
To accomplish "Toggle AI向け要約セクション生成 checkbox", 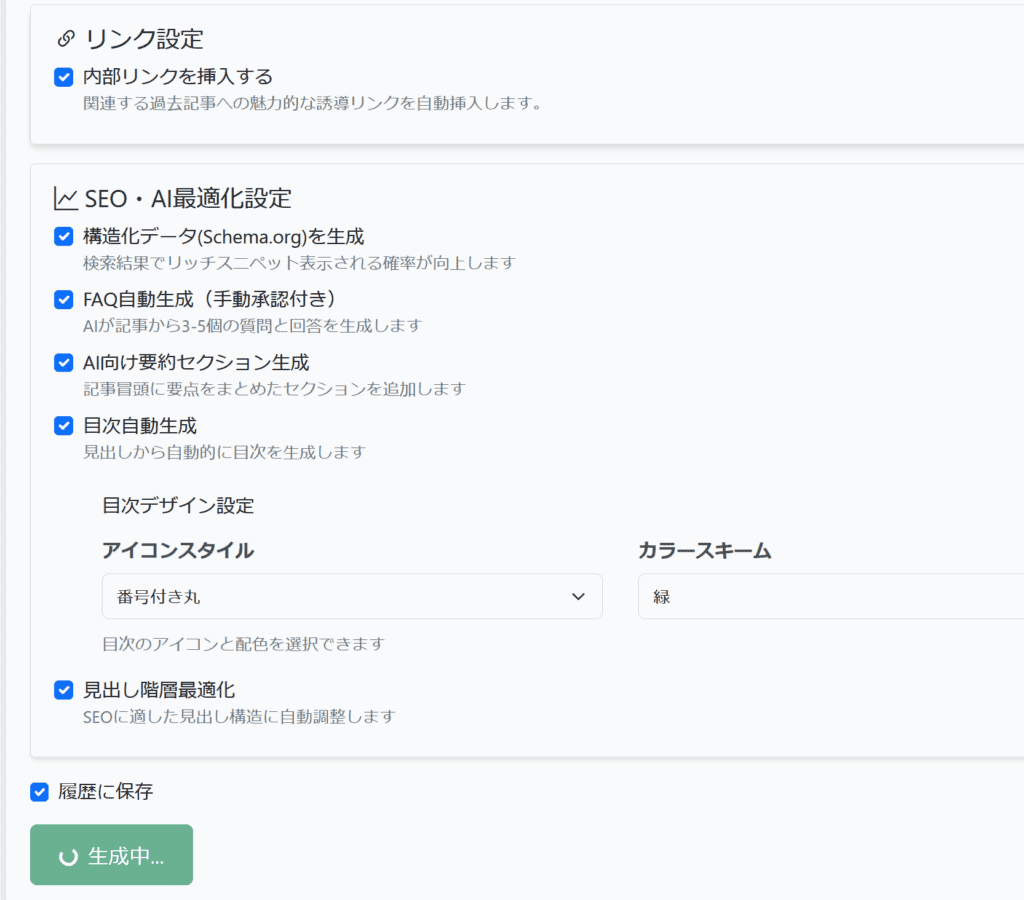I will [63, 362].
